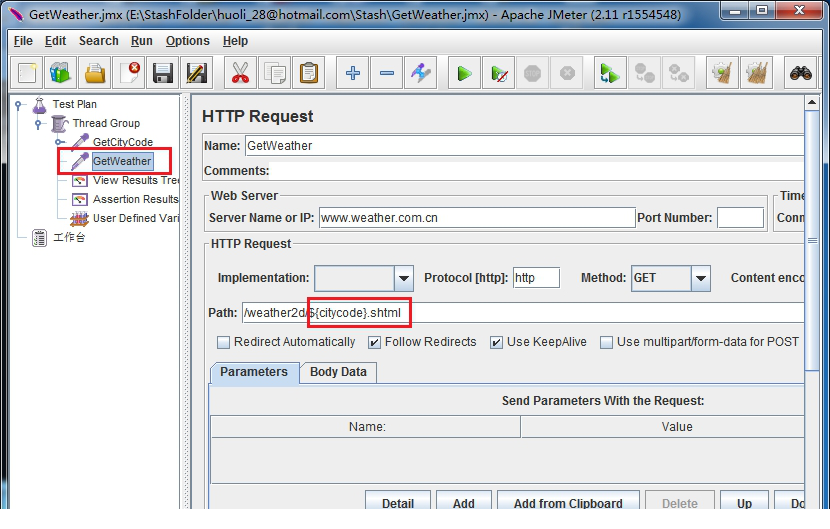Click the Remote Start All icon

point(610,73)
